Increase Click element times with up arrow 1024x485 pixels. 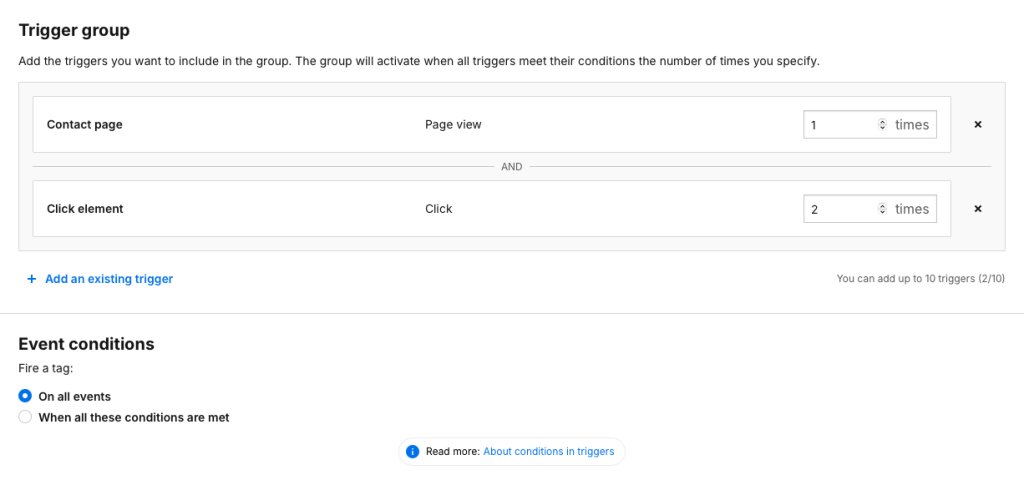tap(882, 206)
